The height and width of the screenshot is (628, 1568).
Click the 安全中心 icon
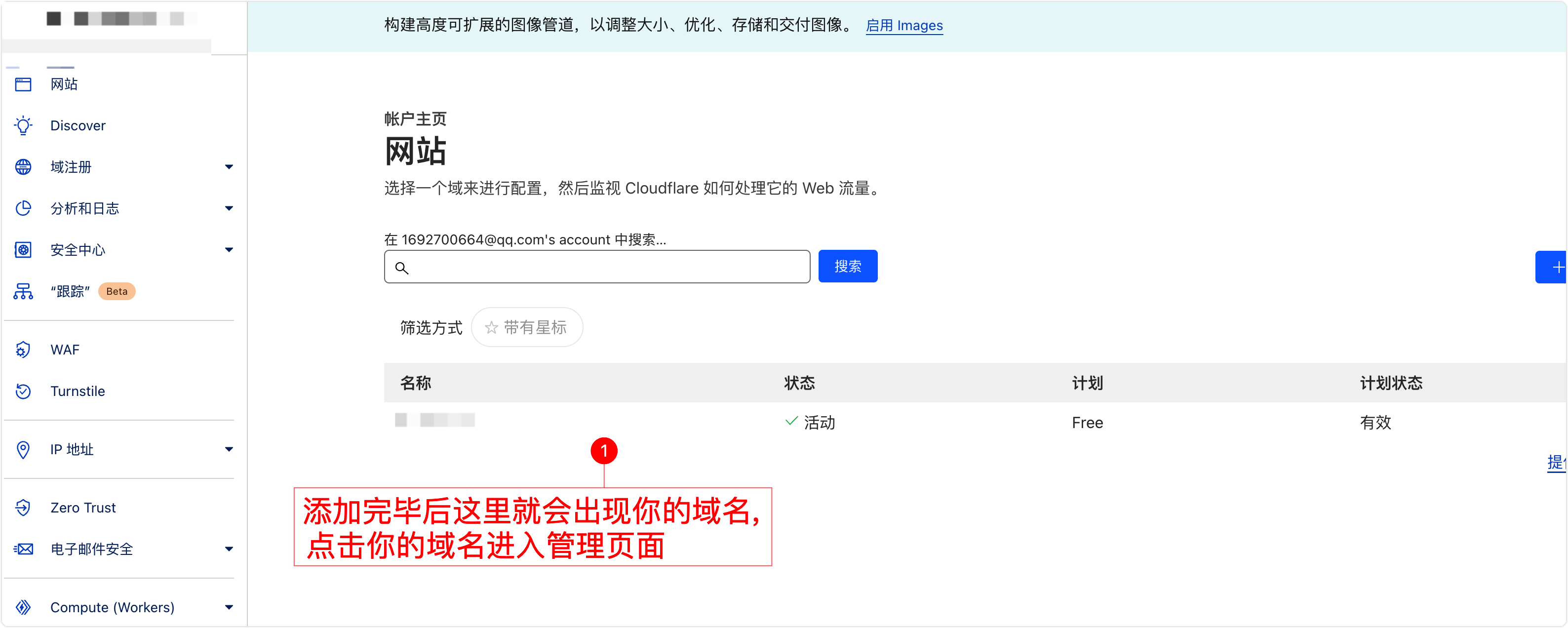pos(23,249)
